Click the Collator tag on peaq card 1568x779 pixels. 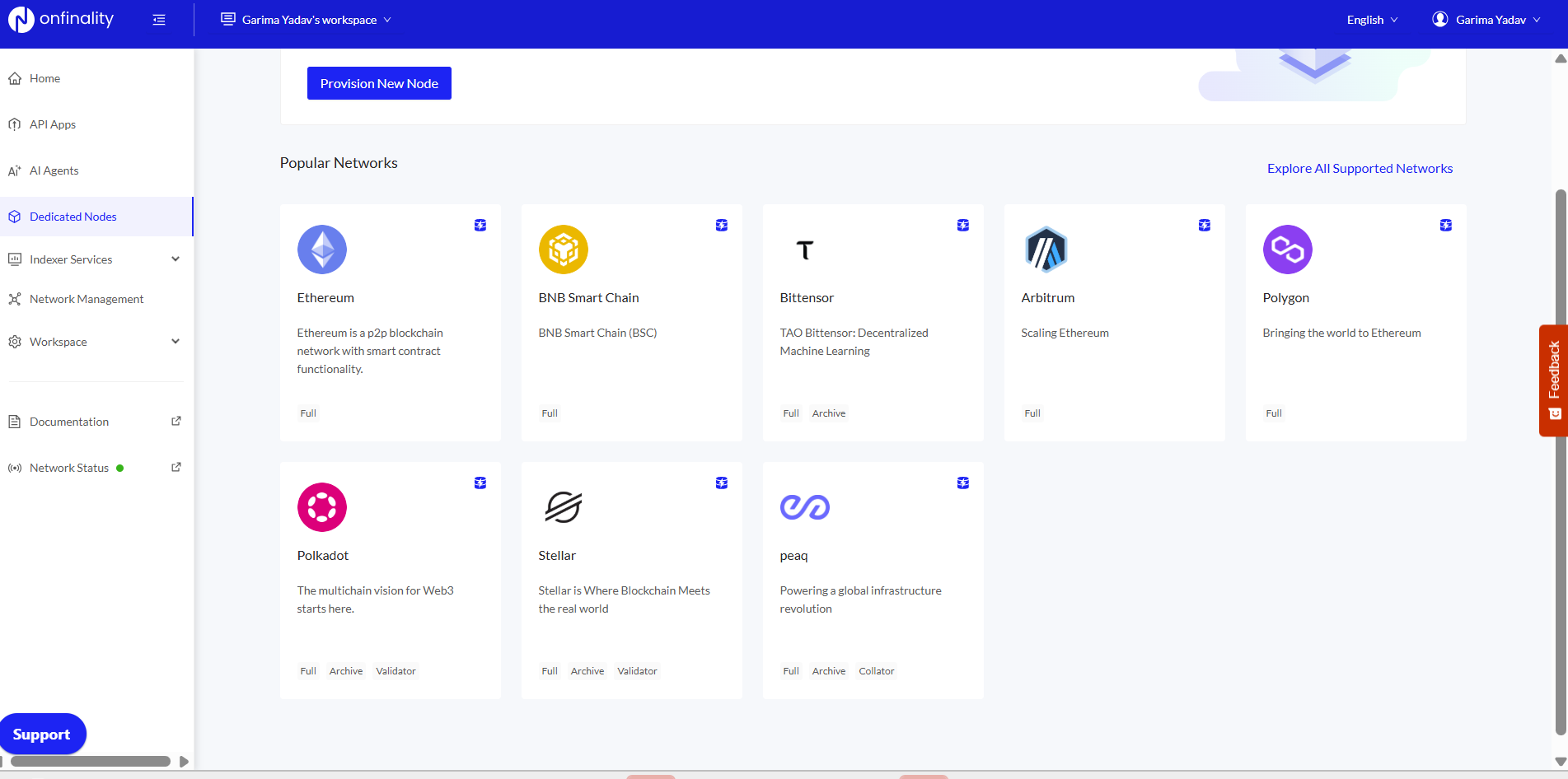(x=877, y=671)
